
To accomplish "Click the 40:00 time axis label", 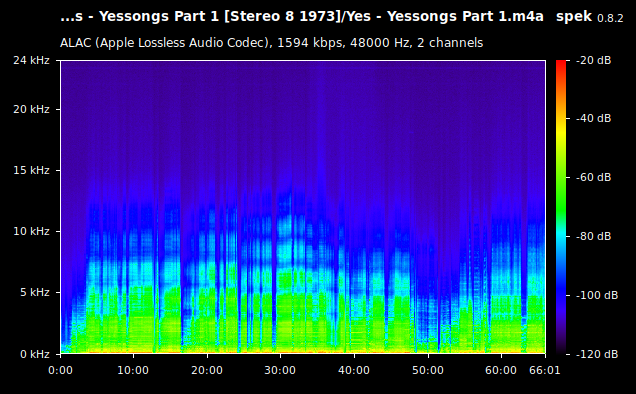I will [x=354, y=370].
